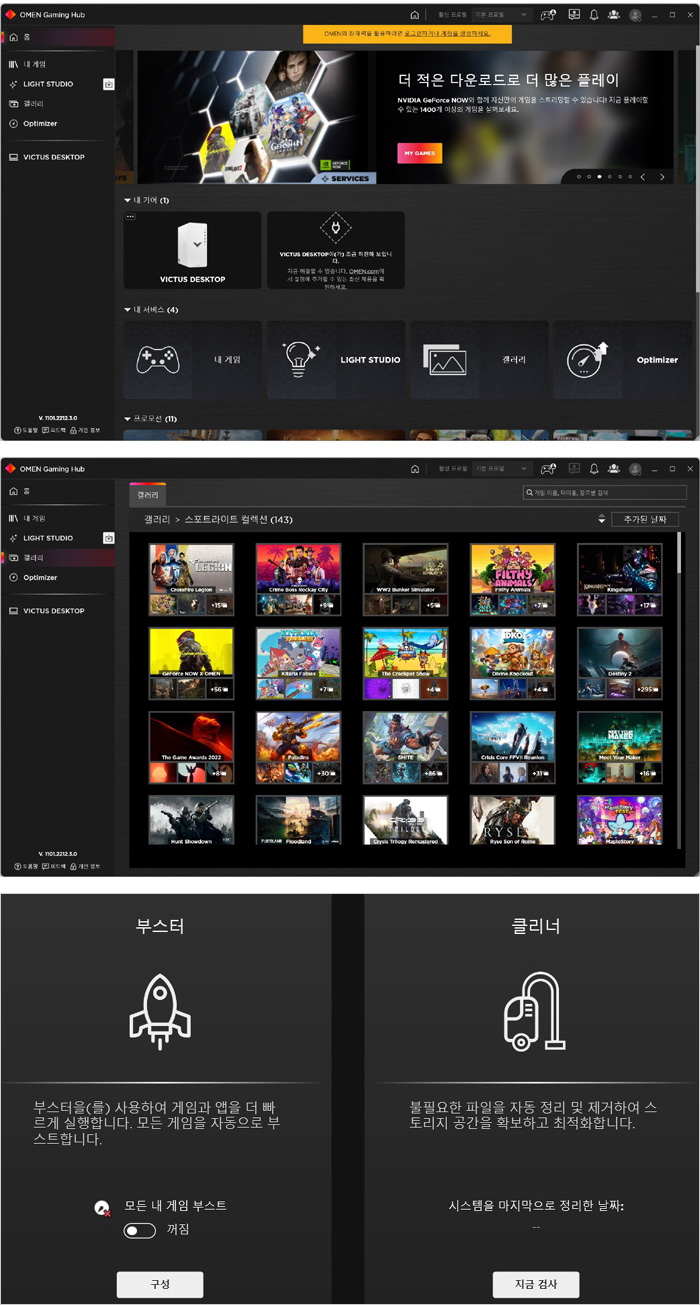700x1308 pixels.
Task: Open the Optimizer gauge service card
Action: pyautogui.click(x=622, y=360)
